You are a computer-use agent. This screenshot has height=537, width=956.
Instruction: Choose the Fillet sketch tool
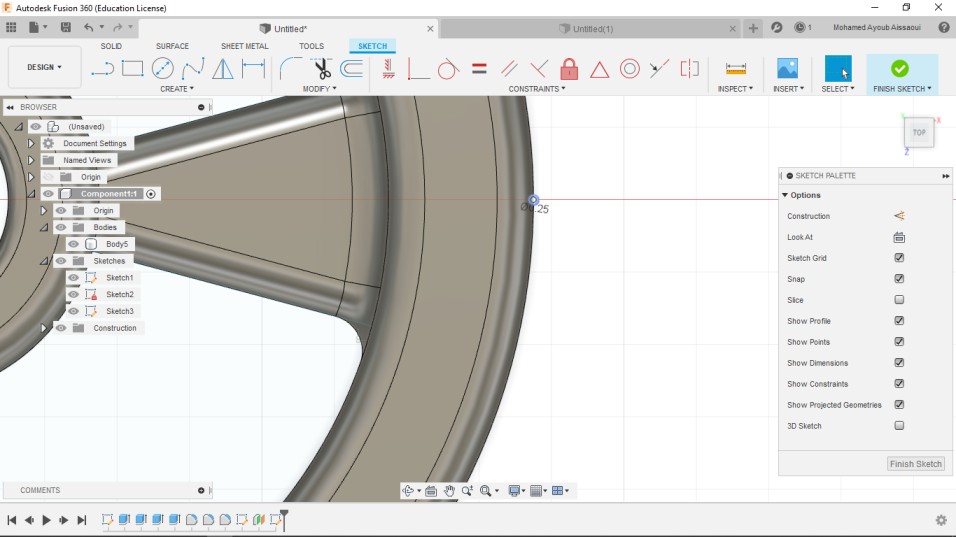point(290,68)
